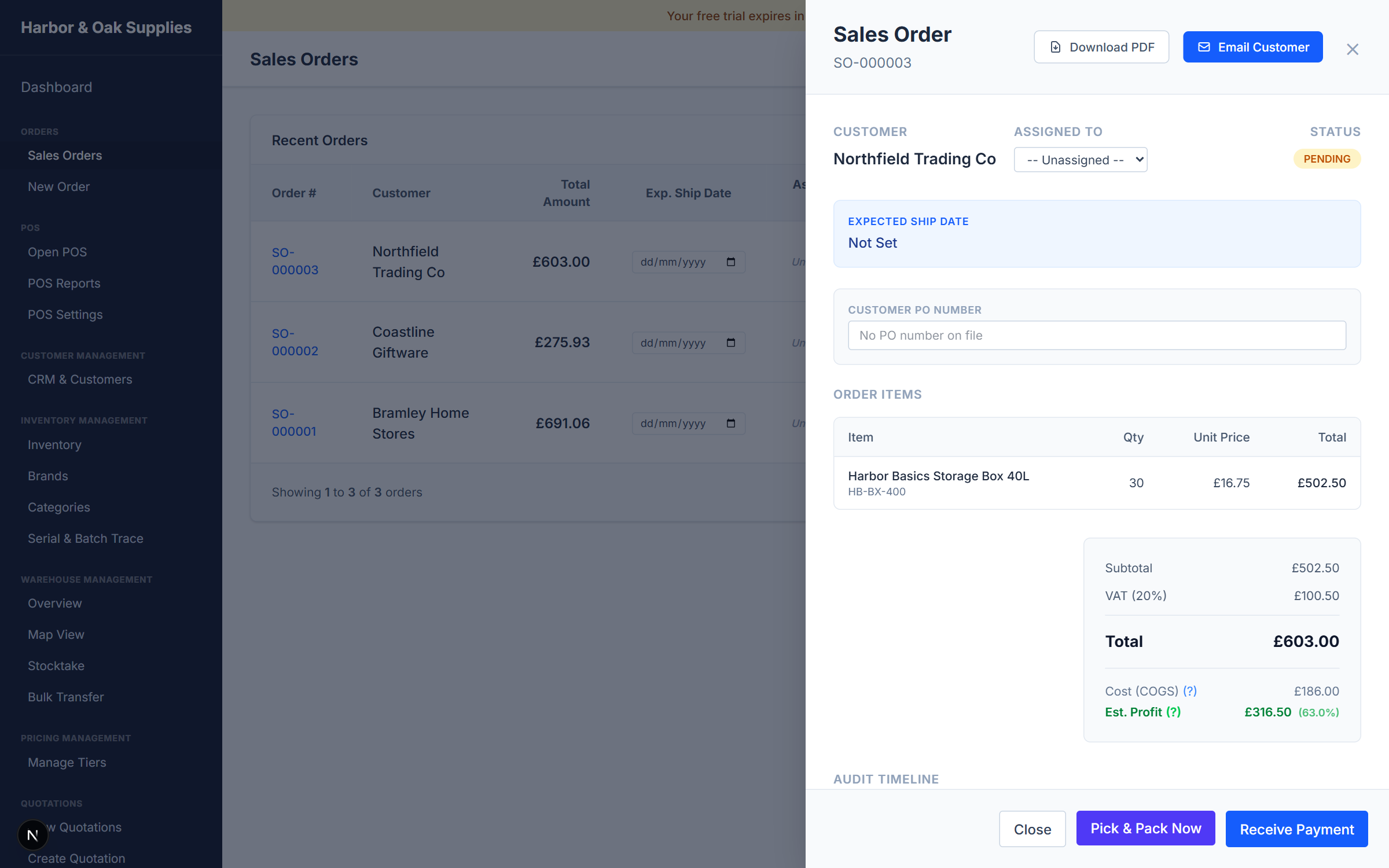Open Stocktake page
The width and height of the screenshot is (1389, 868).
[56, 665]
